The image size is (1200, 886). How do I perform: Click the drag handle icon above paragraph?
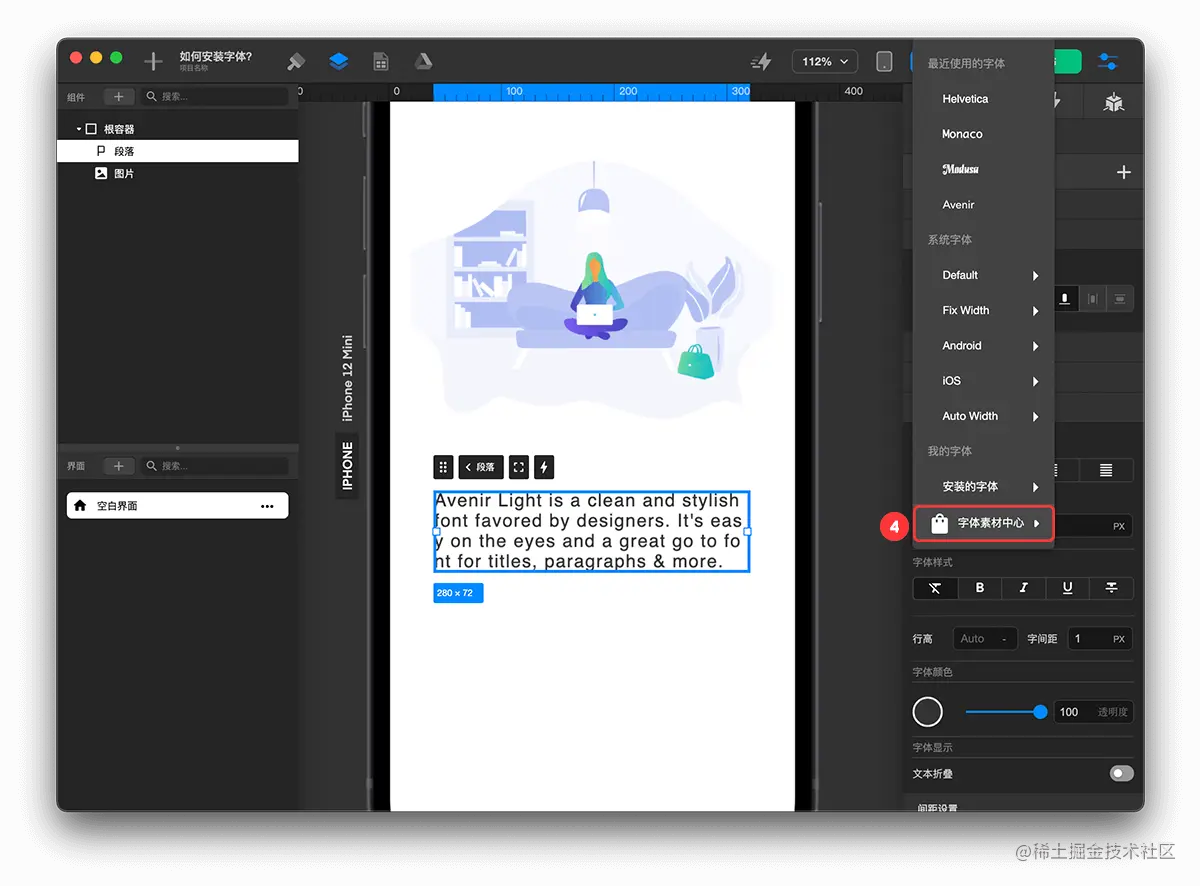pos(444,467)
